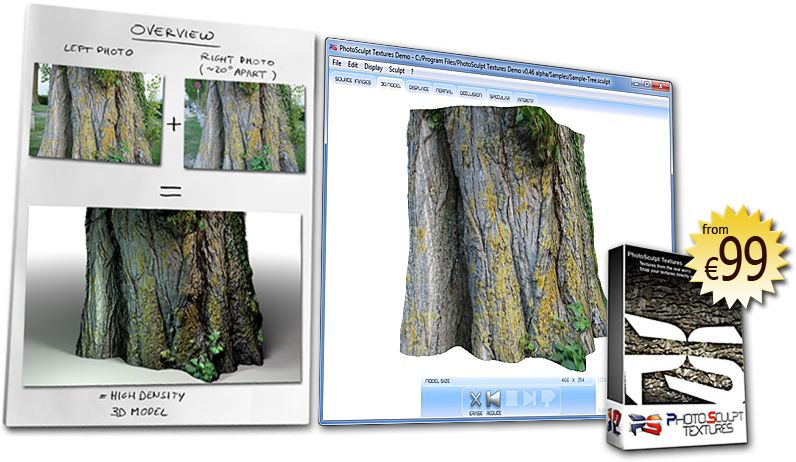Open the ? help menu

click(412, 72)
